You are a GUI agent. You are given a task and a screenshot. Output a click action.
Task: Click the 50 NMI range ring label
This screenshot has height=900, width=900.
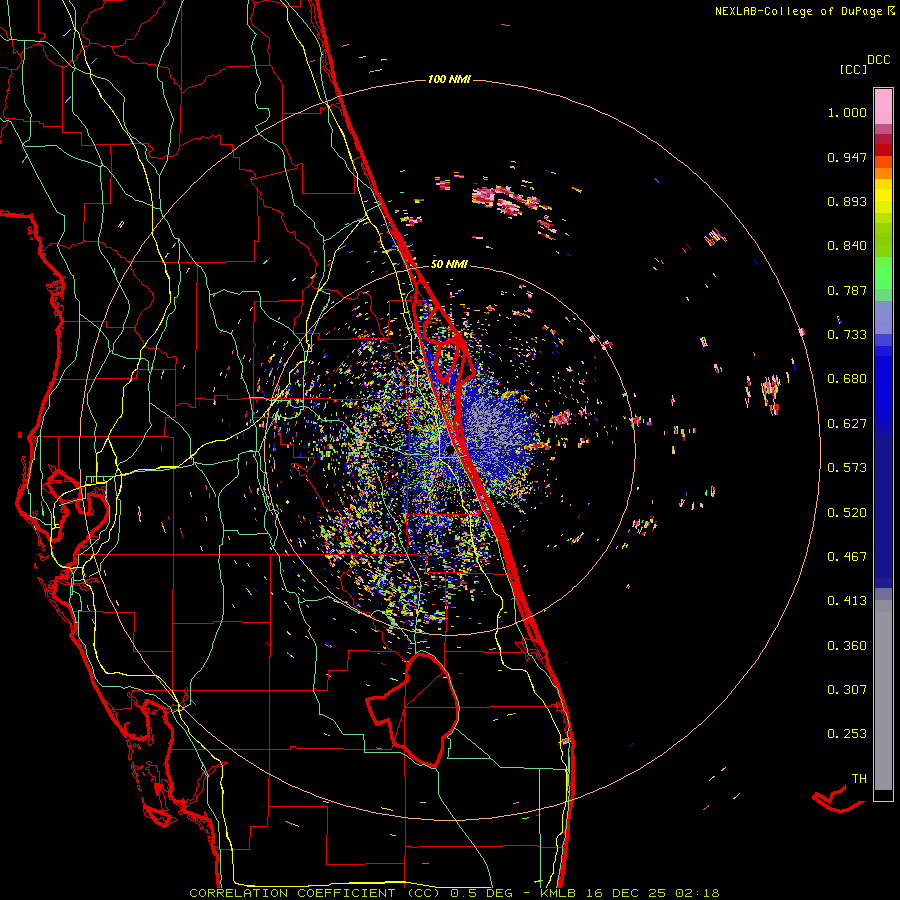(x=449, y=265)
